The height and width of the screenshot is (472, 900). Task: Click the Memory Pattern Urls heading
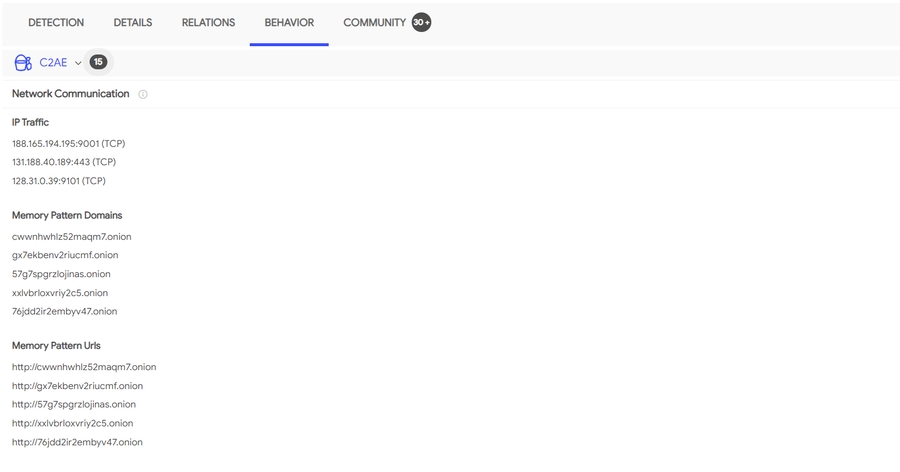point(56,346)
